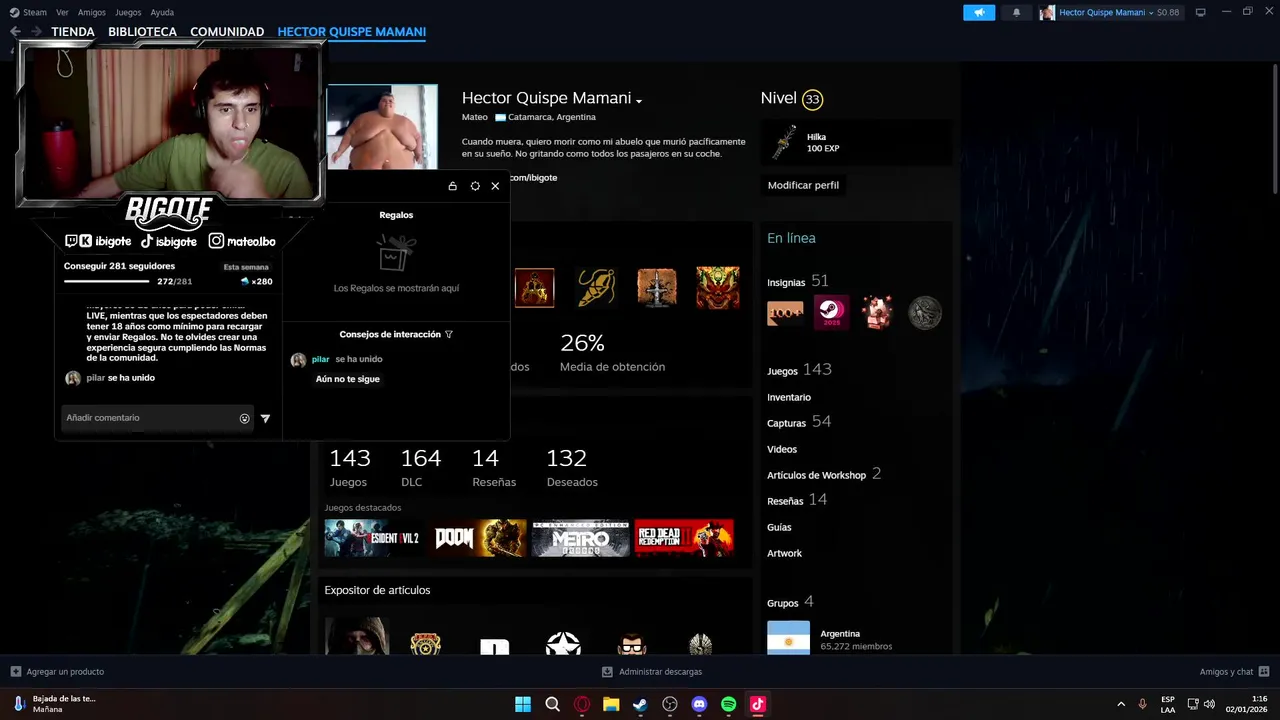Open the Metro featured game thumbnail
Screen dimensions: 1280x720
pos(581,538)
